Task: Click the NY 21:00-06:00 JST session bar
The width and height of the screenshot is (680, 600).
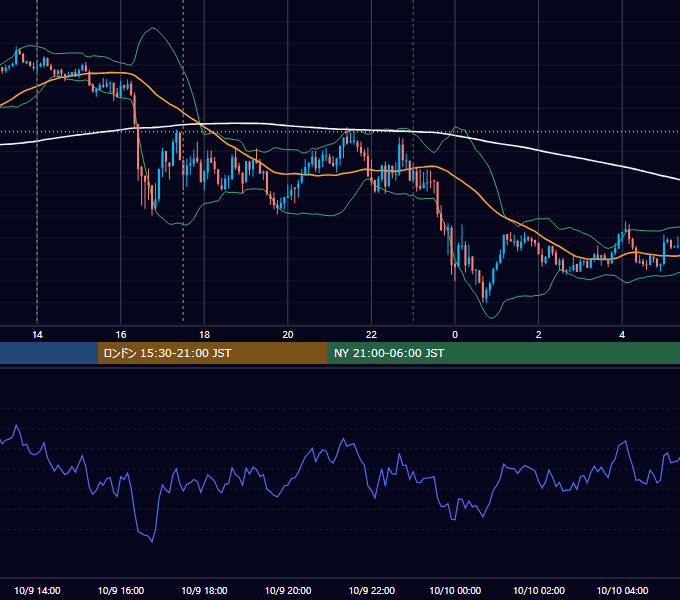Action: [503, 353]
